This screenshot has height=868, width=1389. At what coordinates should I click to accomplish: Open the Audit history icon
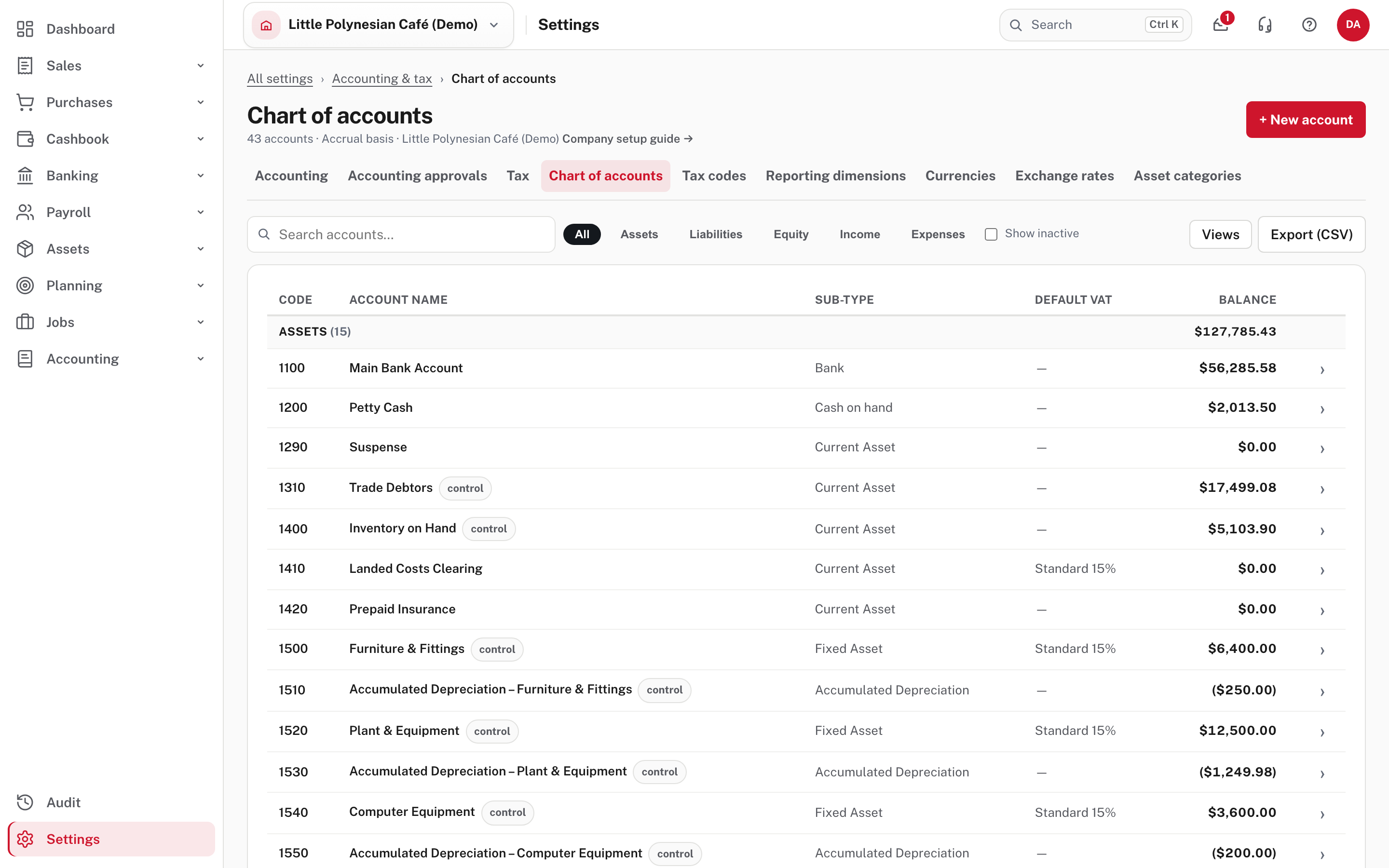coord(25,802)
